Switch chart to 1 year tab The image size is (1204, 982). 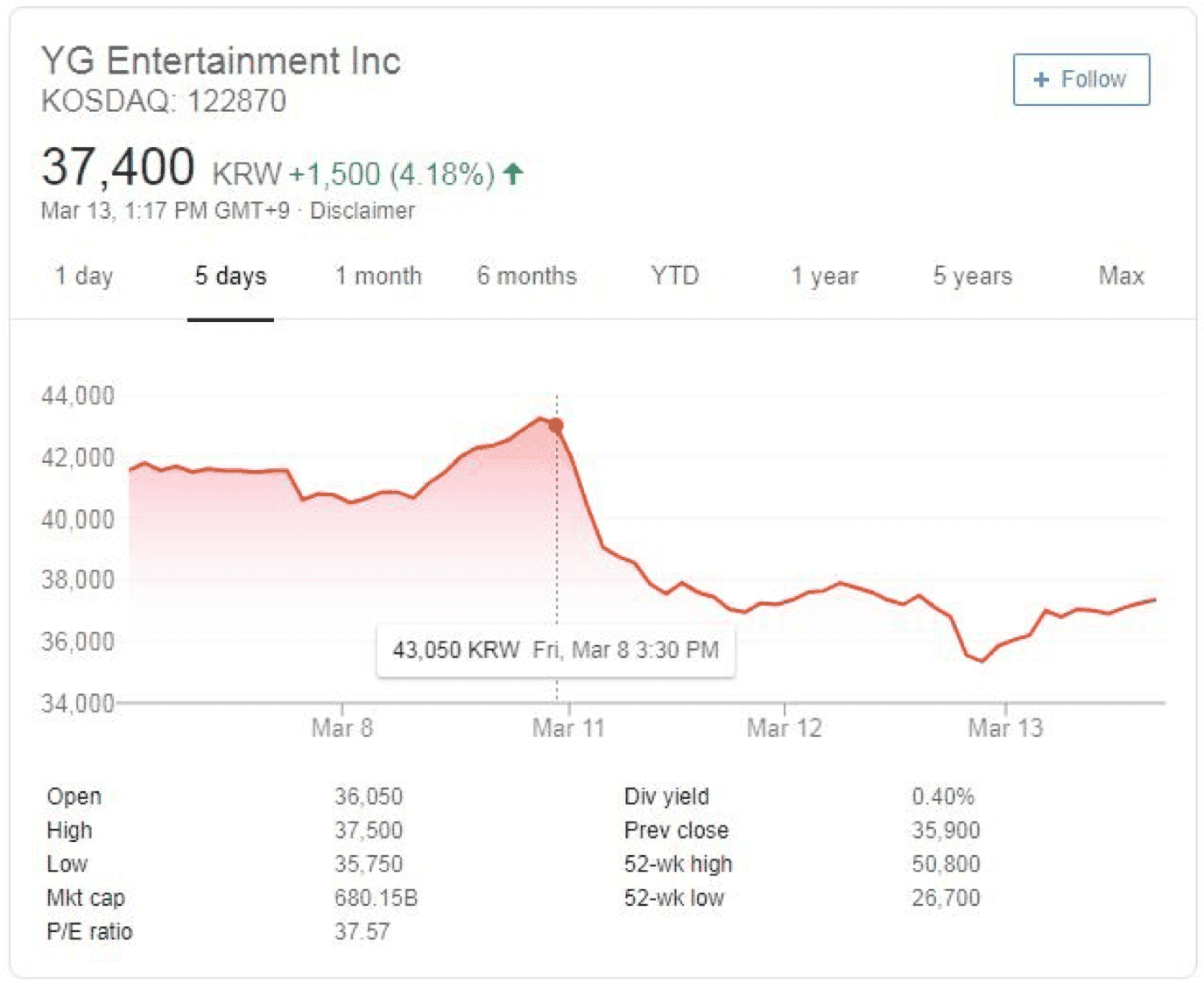824,276
